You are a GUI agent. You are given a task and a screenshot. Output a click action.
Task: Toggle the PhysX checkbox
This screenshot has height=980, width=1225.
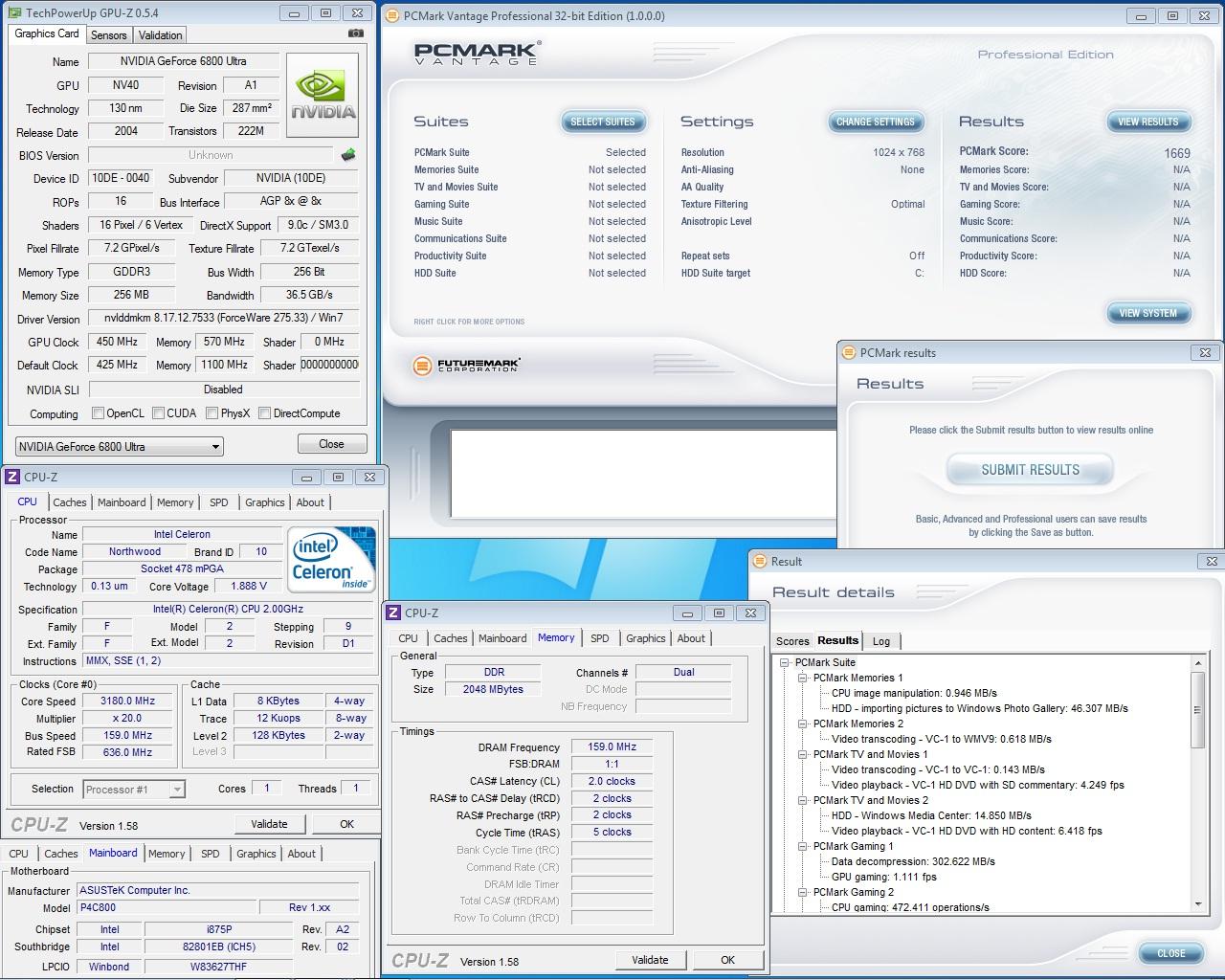coord(212,413)
